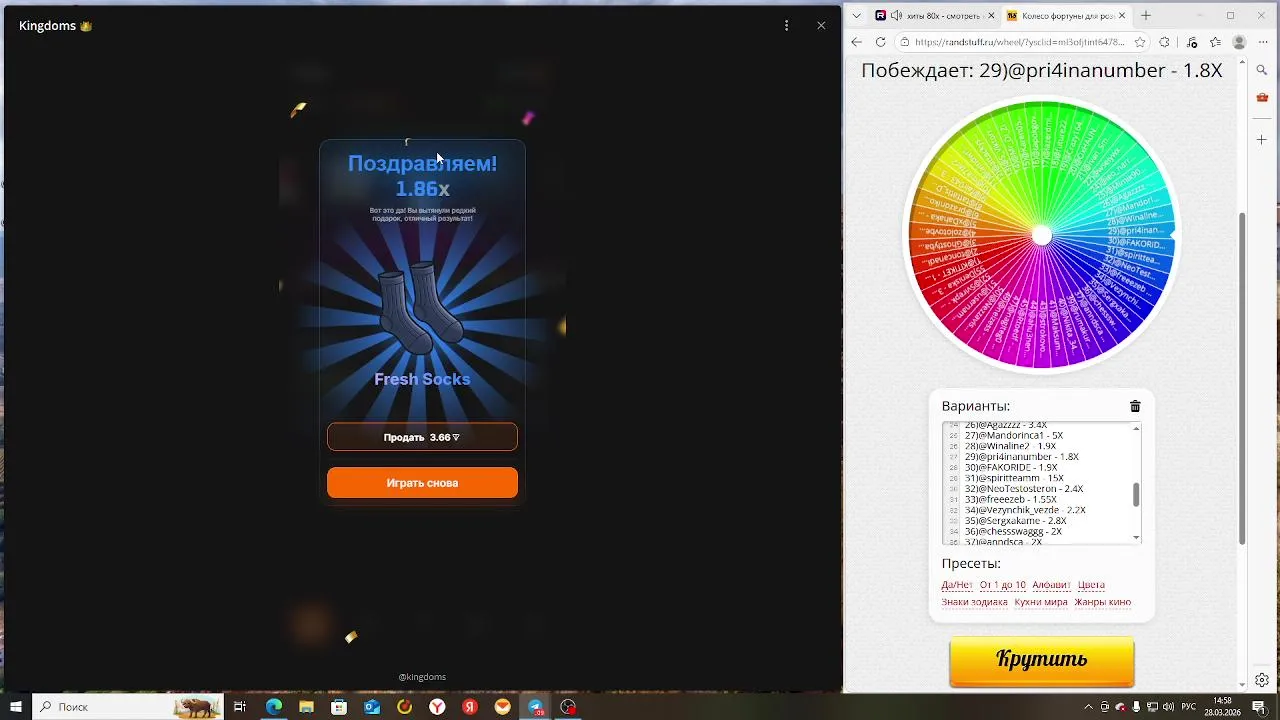Image resolution: width=1280 pixels, height=720 pixels.
Task: Select the 35)@Sergxakame - 2.8X line
Action: (1016, 521)
